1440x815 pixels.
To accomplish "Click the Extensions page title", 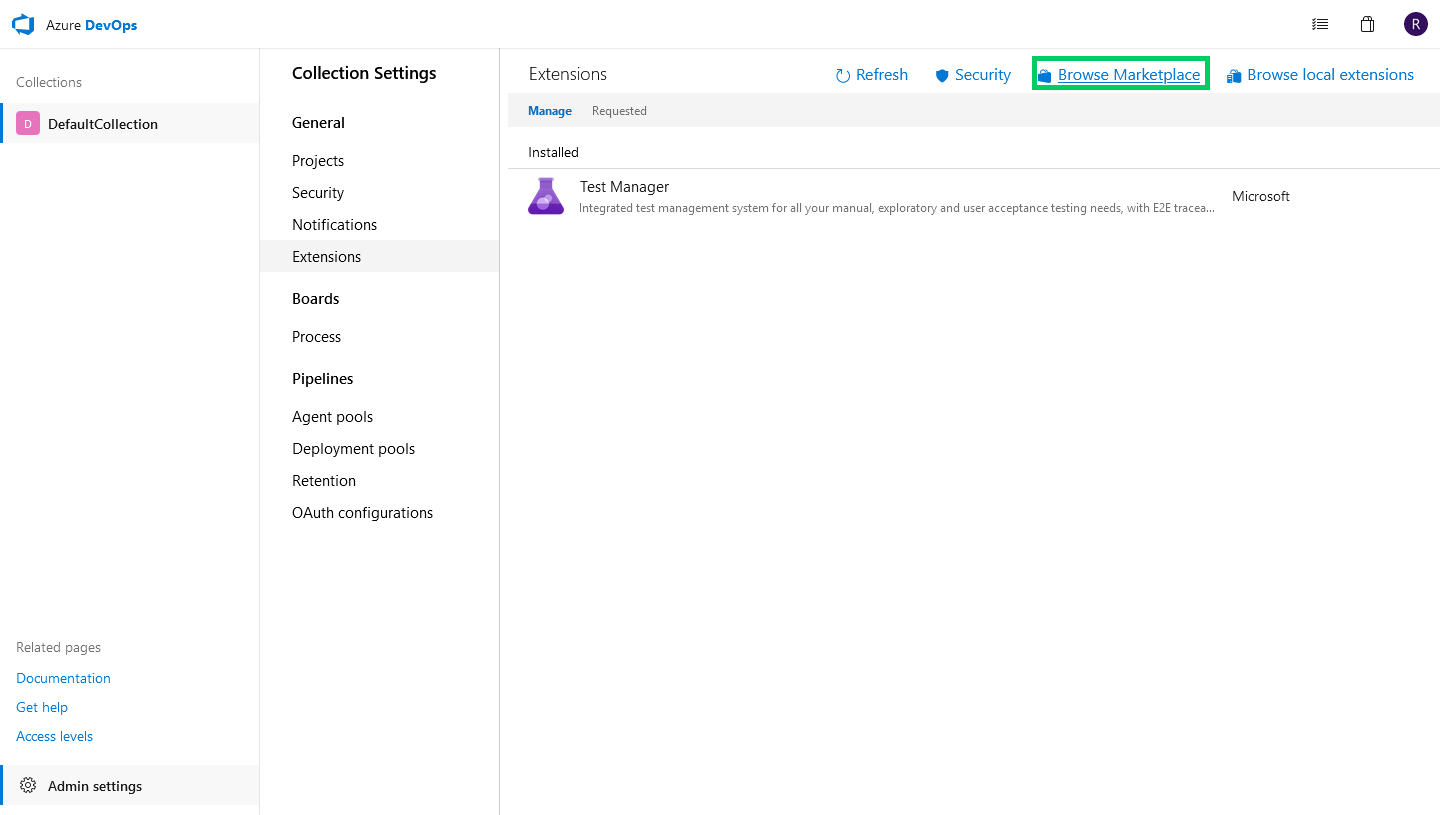I will point(568,74).
